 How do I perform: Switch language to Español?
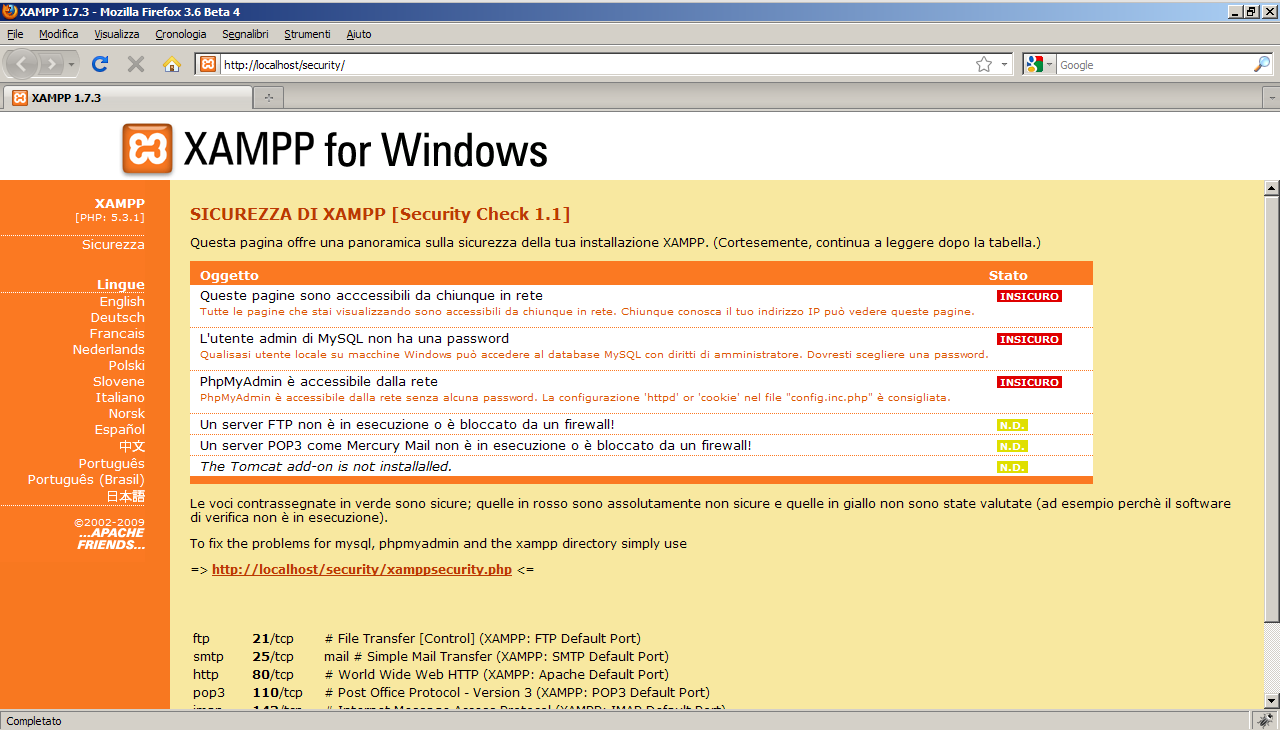pos(120,429)
